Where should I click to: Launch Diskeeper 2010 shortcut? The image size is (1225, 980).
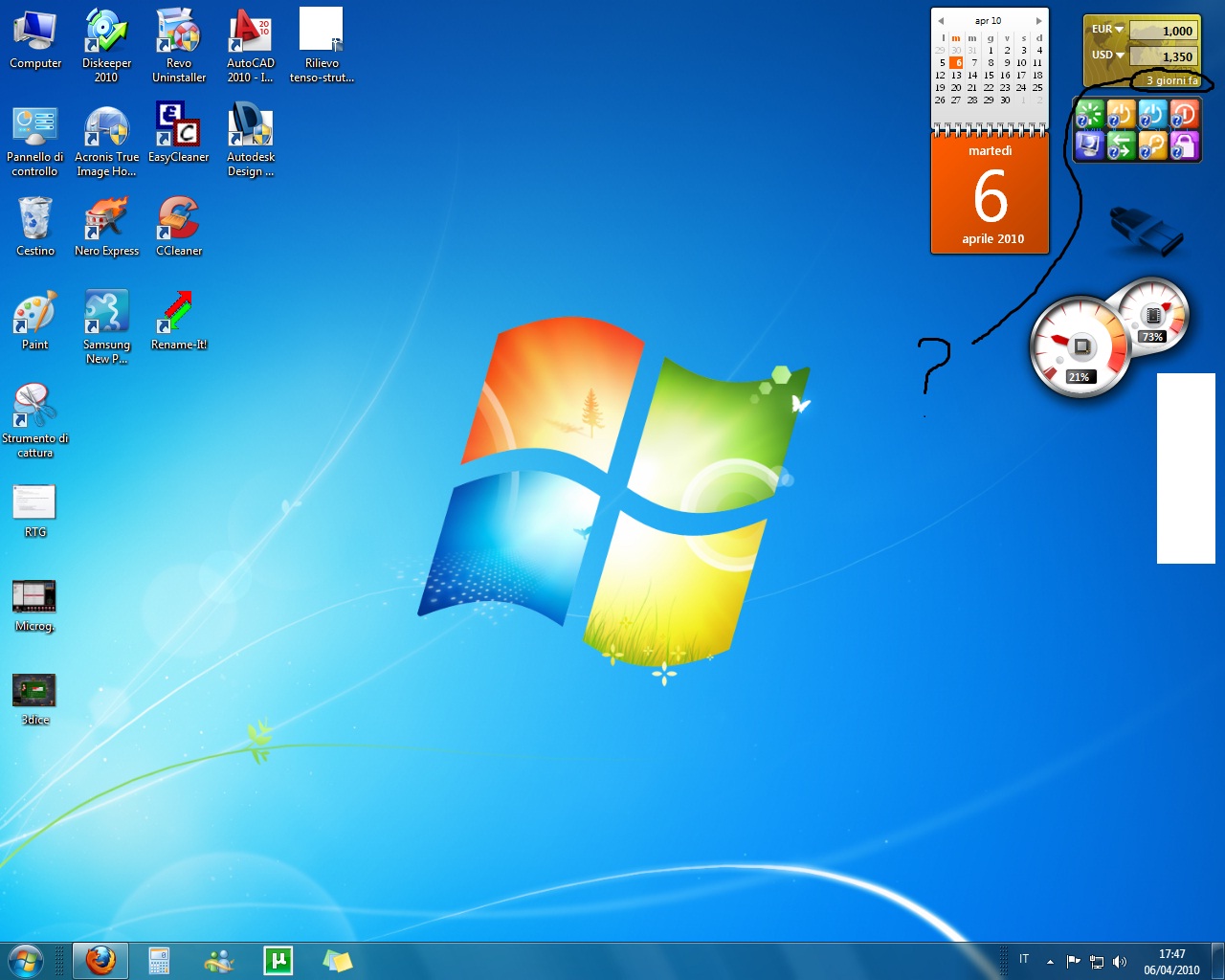(x=106, y=46)
